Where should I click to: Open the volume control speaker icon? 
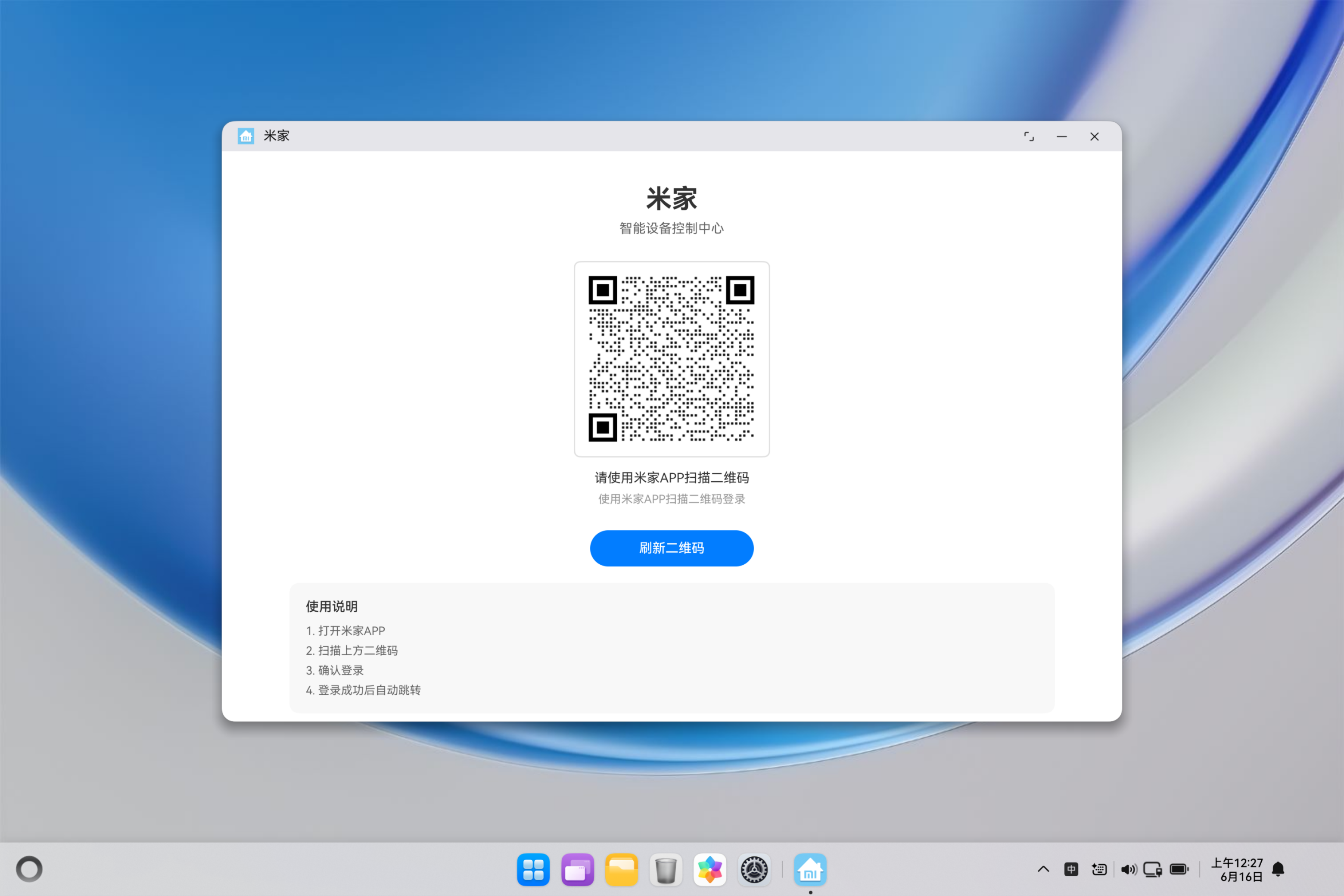click(x=1129, y=869)
